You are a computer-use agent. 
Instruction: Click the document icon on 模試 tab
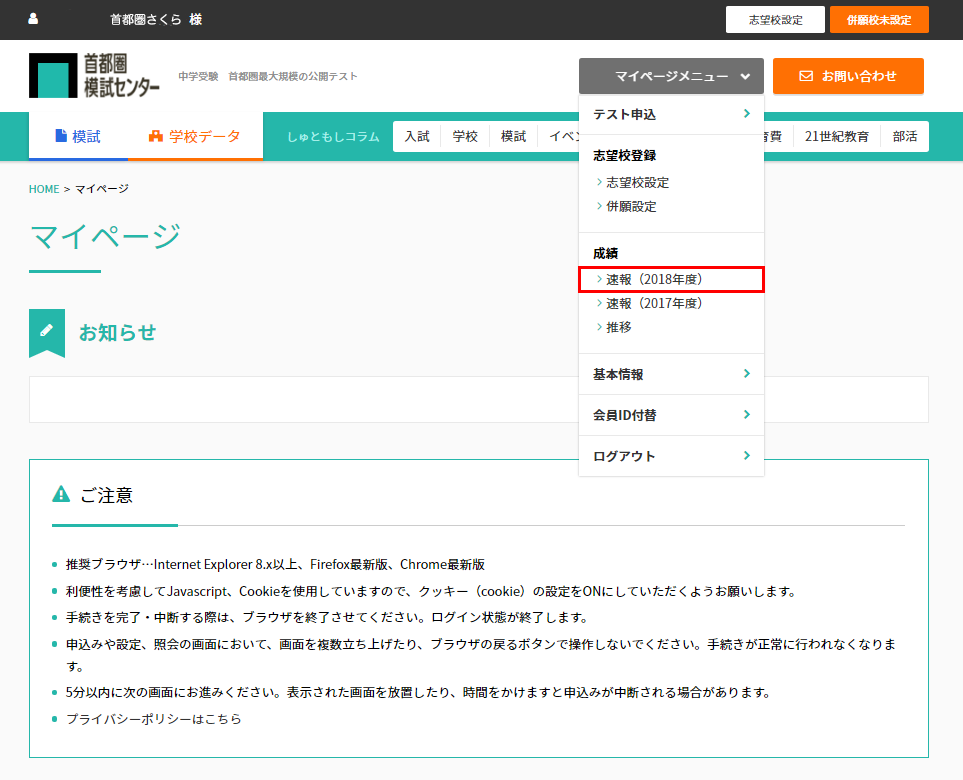61,136
